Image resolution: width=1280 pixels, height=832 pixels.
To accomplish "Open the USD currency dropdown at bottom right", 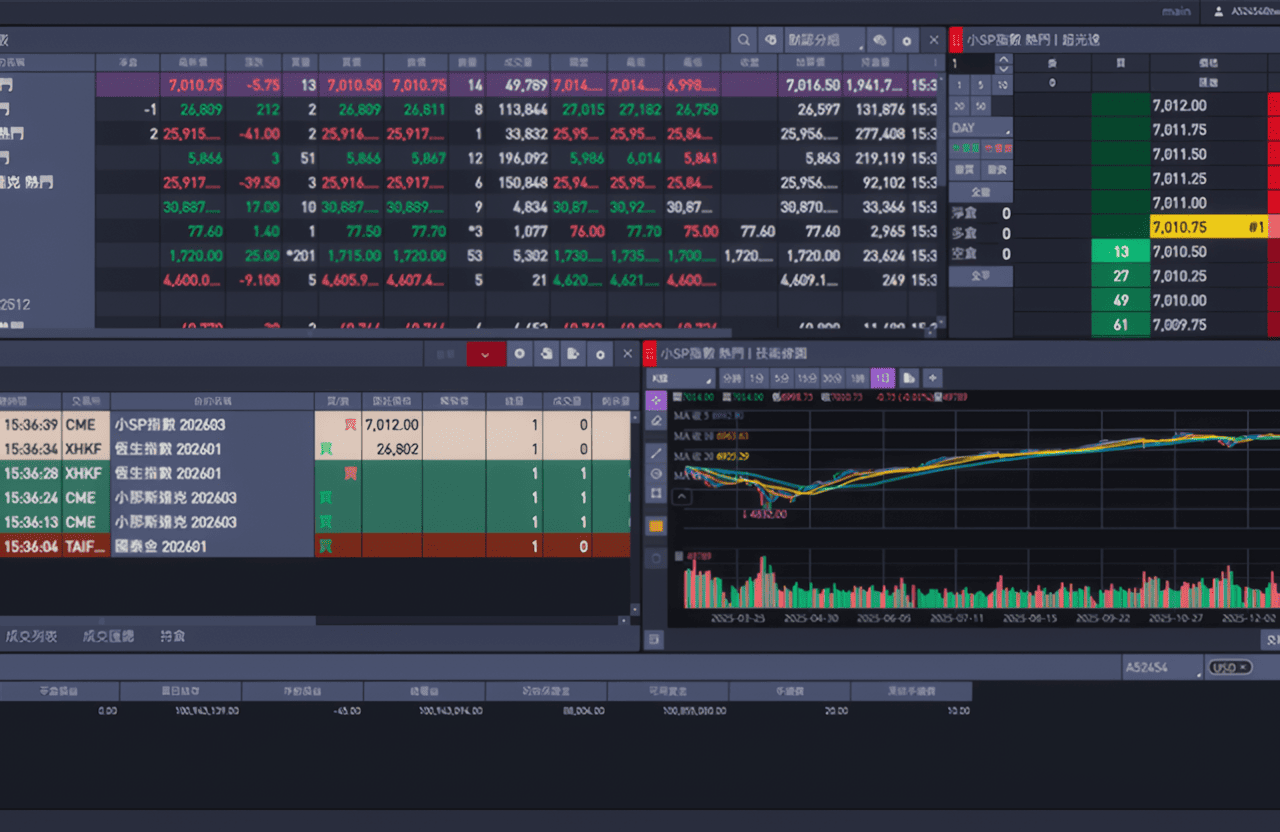I will [x=1230, y=667].
